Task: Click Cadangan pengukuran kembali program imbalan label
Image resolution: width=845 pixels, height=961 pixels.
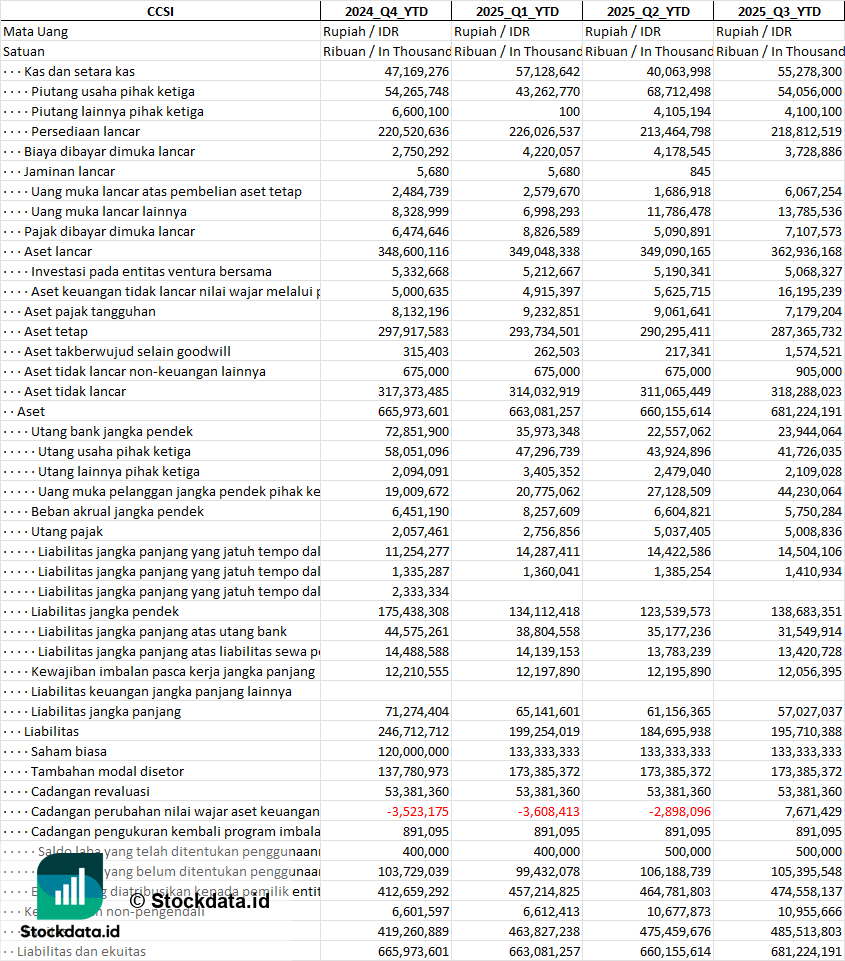Action: point(175,832)
